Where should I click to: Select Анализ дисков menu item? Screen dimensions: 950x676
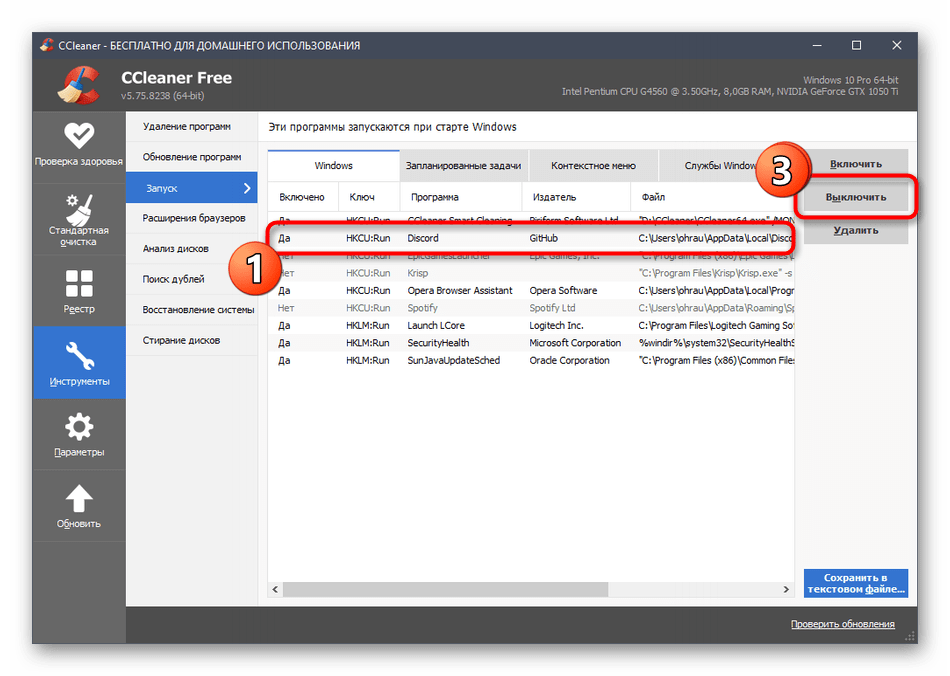(x=191, y=248)
